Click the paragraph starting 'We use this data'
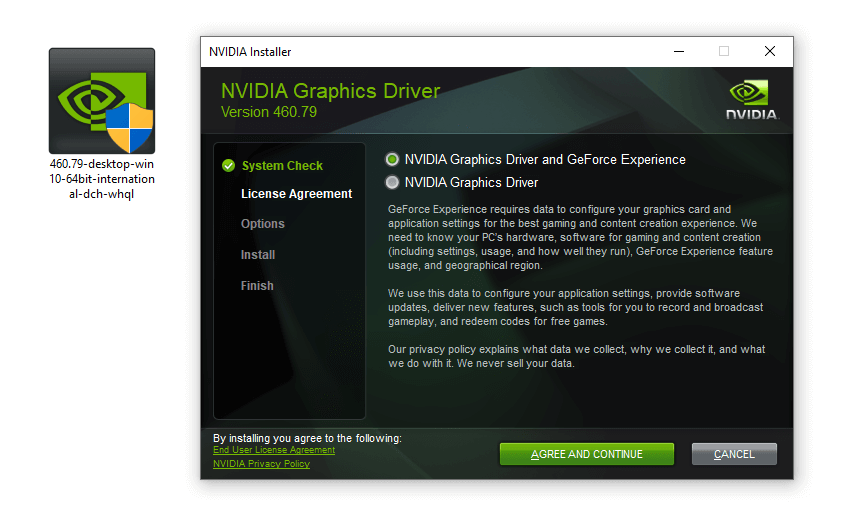The height and width of the screenshot is (525, 853). click(x=576, y=307)
